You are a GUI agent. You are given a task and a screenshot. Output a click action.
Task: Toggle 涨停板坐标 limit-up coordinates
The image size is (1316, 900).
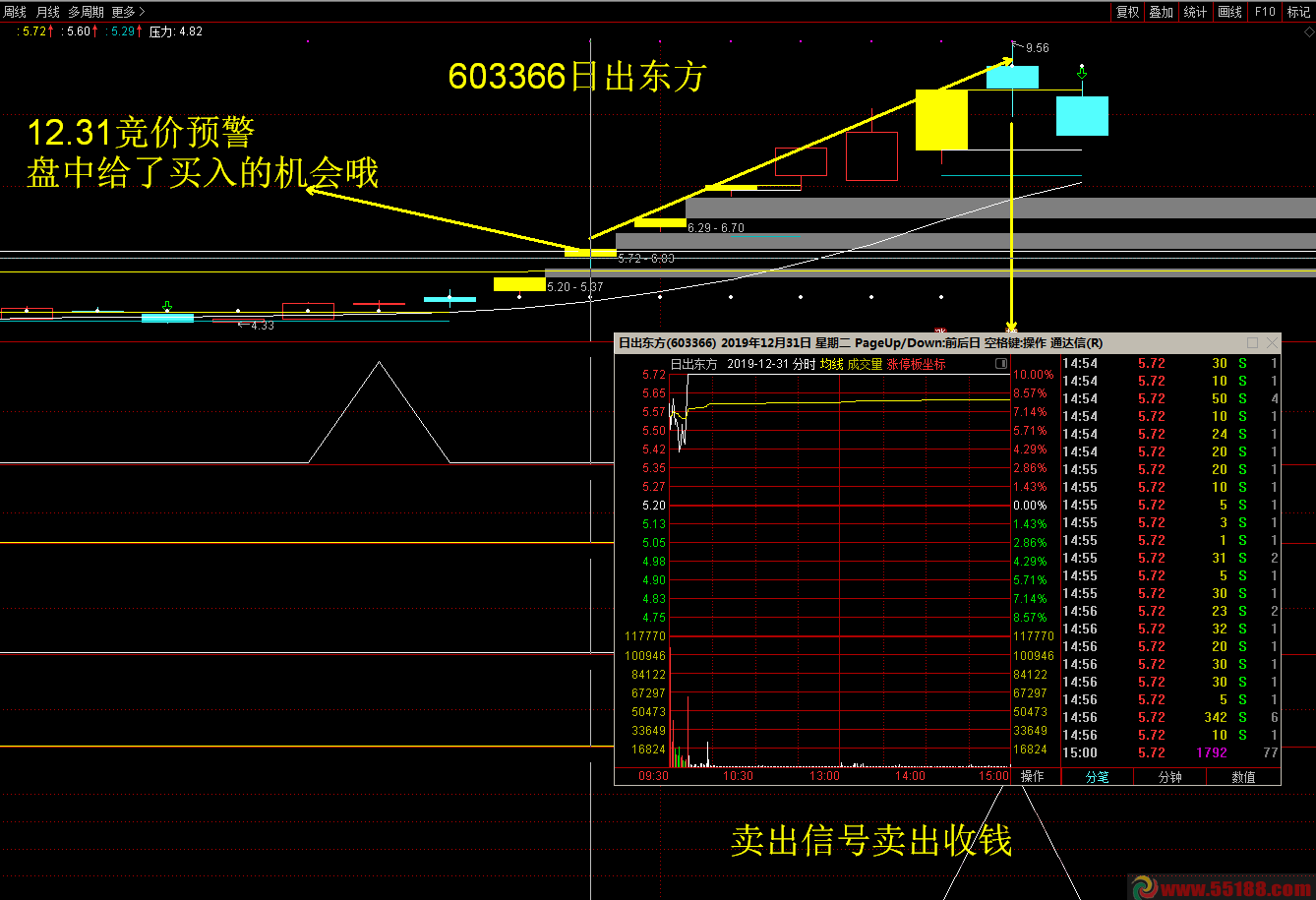(916, 364)
